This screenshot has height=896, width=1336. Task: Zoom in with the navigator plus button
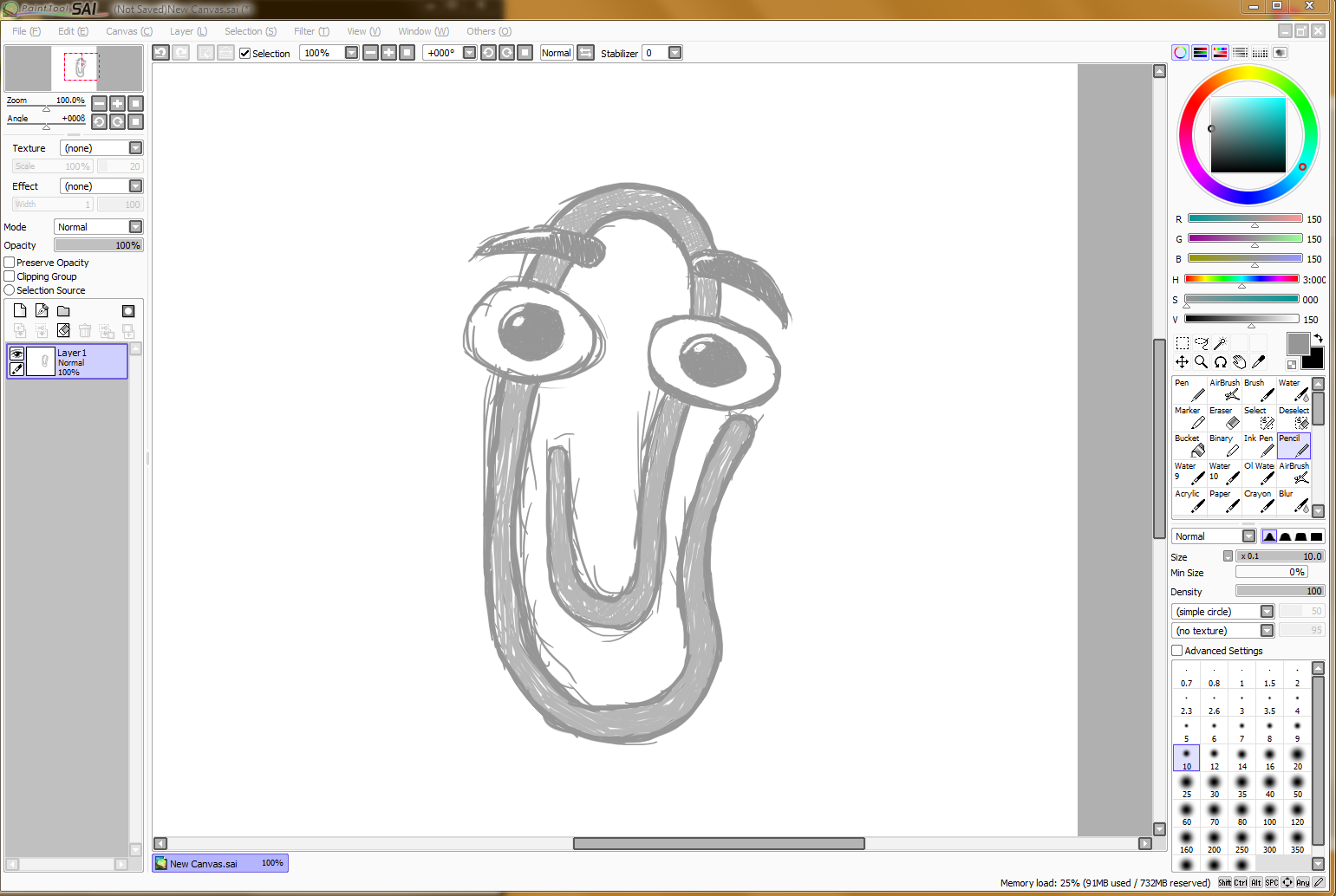coord(117,103)
